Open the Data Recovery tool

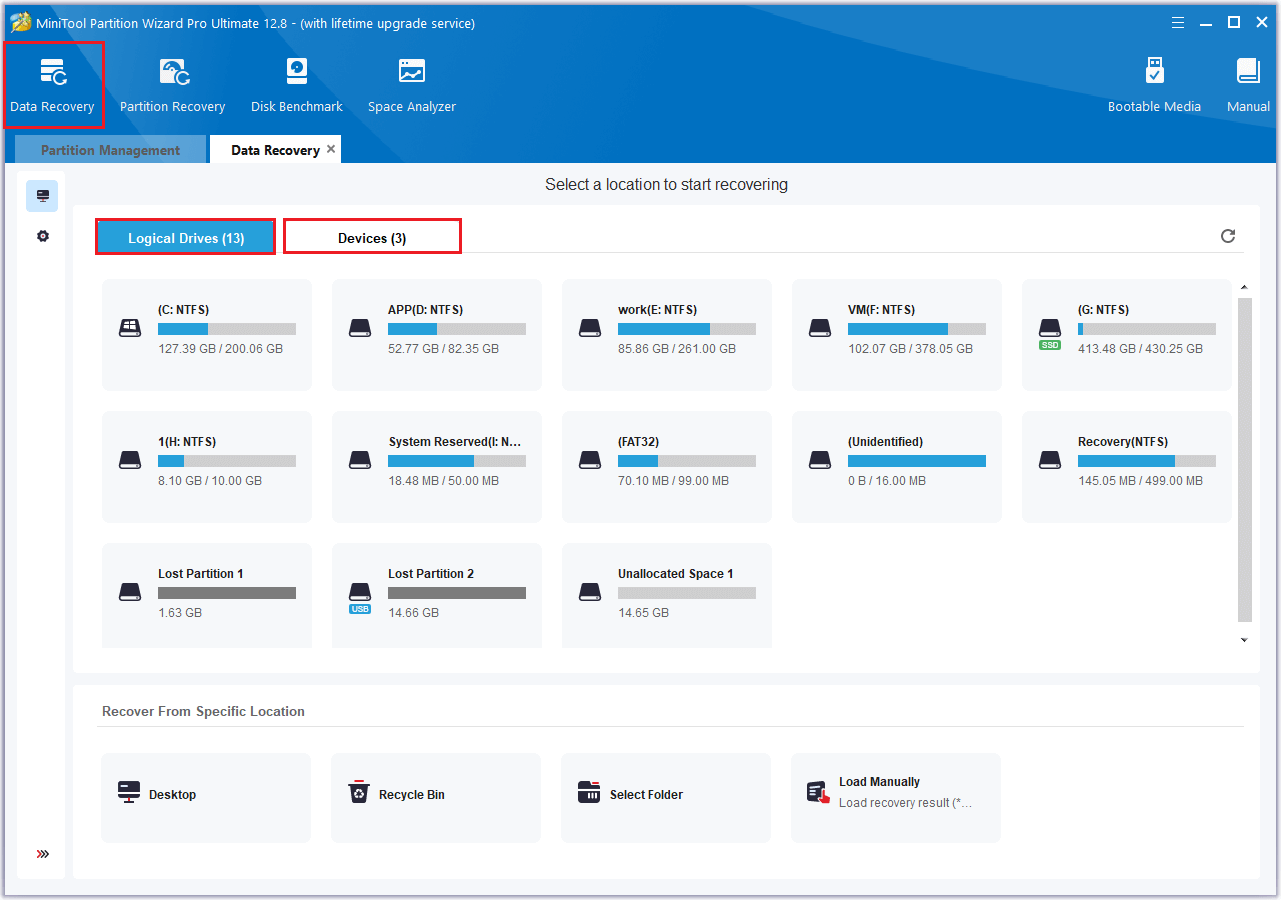coord(52,85)
